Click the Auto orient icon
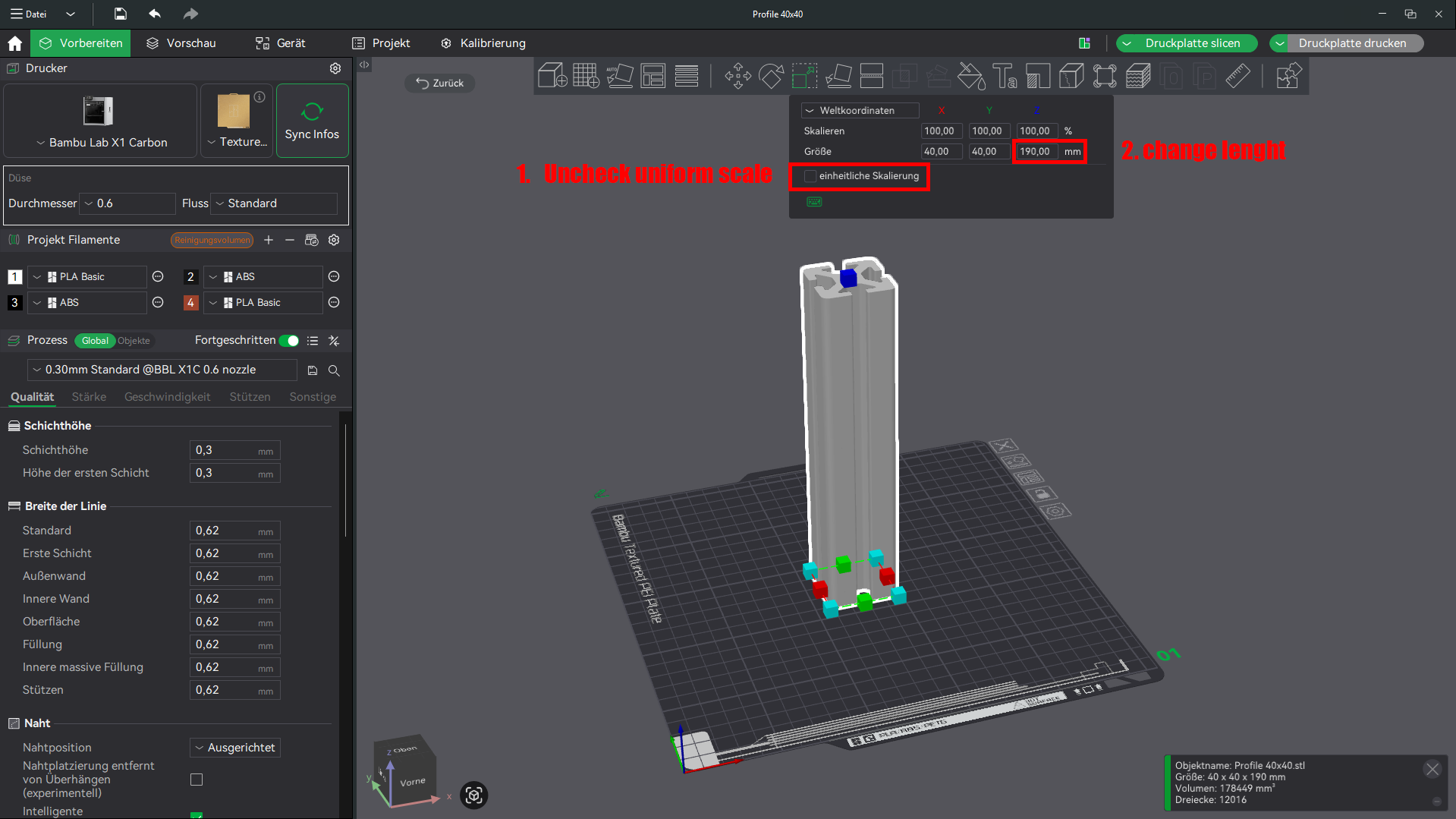 (x=620, y=76)
